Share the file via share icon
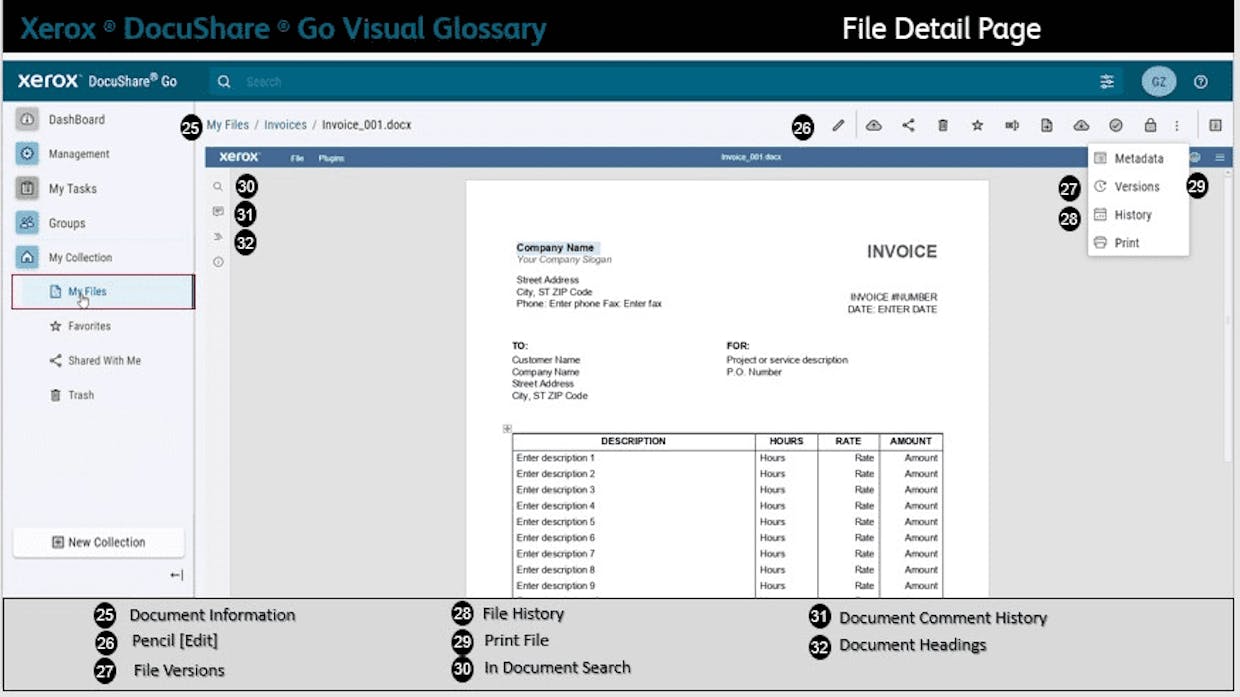This screenshot has height=697, width=1240. [908, 126]
